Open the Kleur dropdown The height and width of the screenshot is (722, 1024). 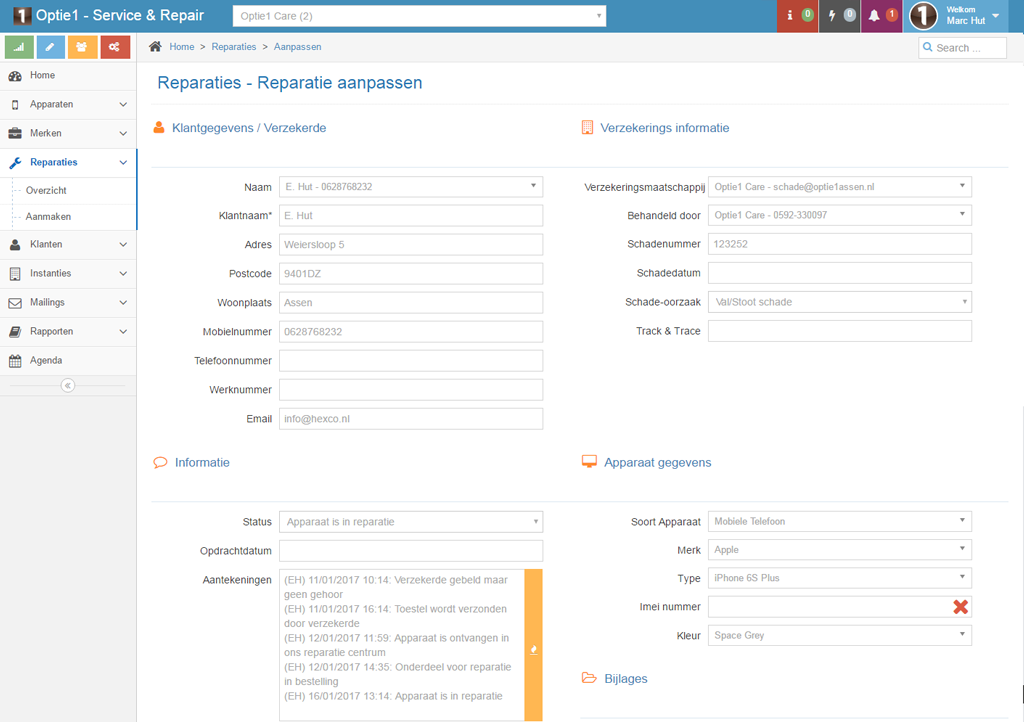tap(840, 635)
